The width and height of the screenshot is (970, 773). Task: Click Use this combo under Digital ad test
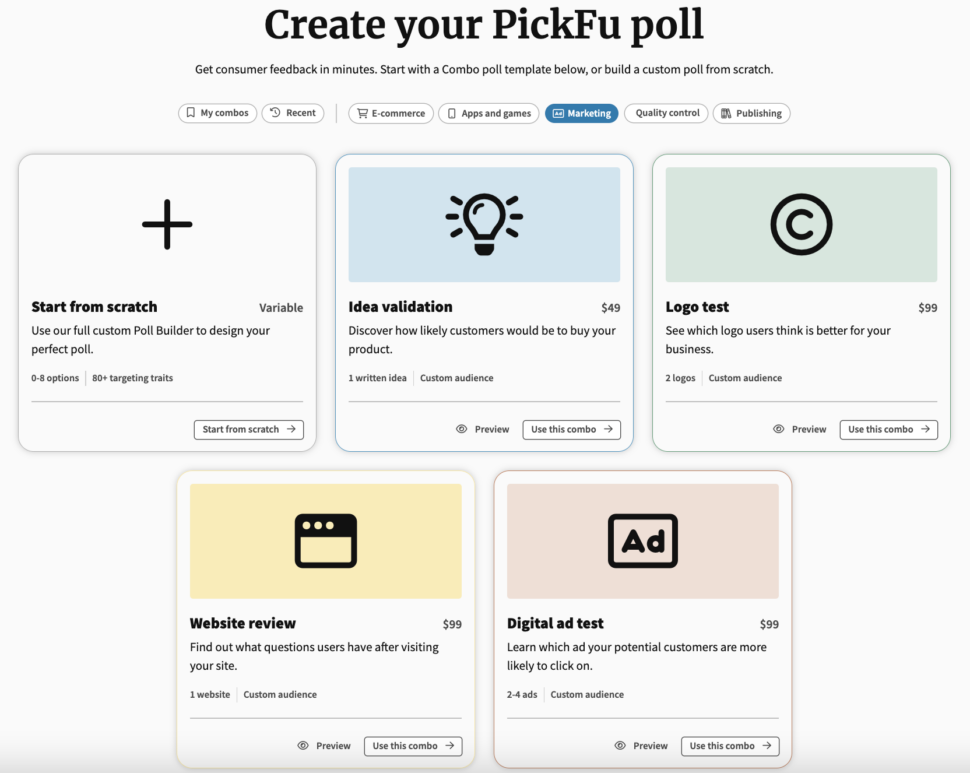click(729, 746)
